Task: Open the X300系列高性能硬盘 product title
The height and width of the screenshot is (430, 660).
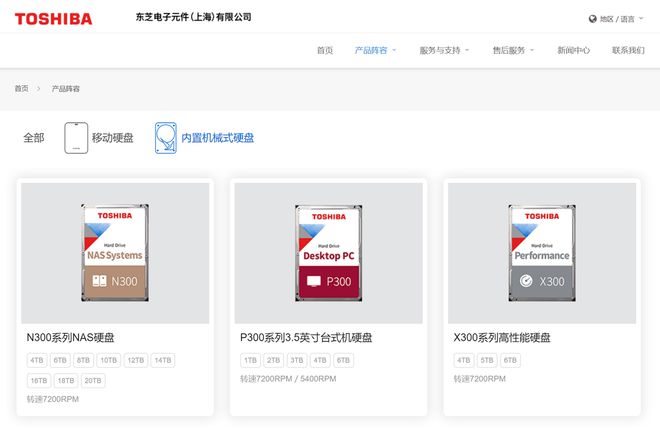Action: coord(502,337)
